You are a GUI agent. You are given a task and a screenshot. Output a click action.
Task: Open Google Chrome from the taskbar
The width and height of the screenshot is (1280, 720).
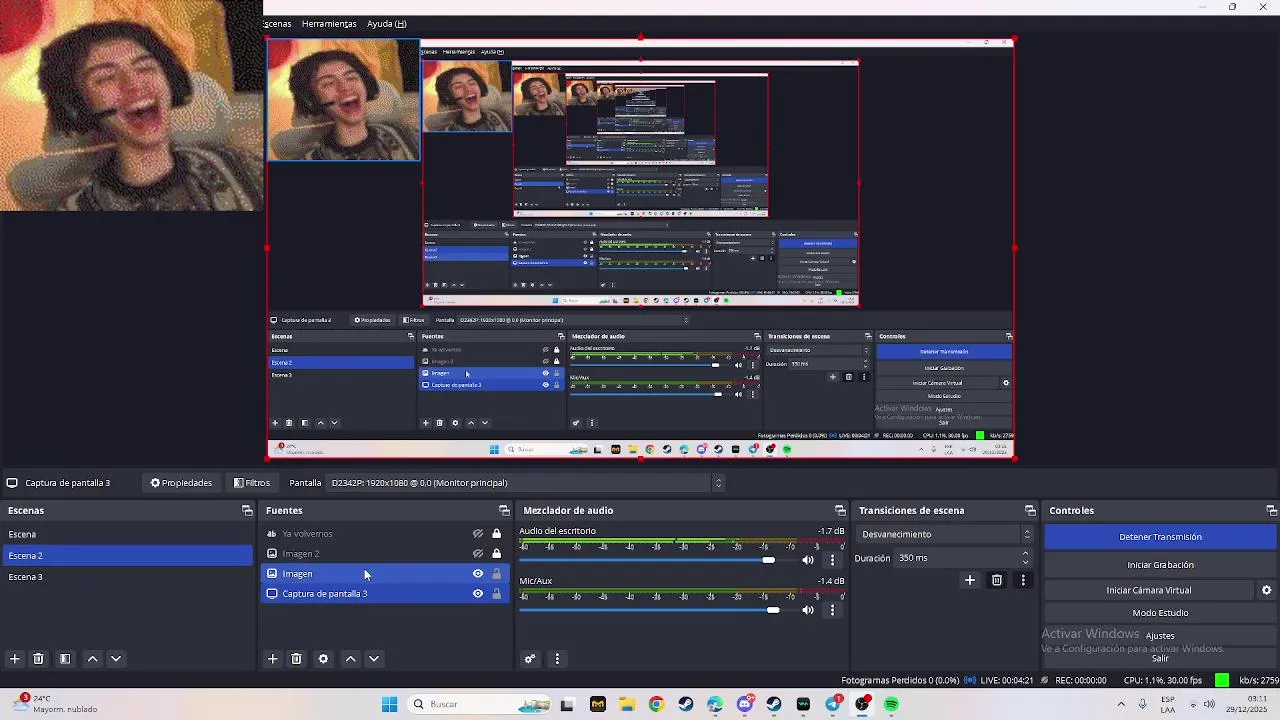tap(656, 704)
